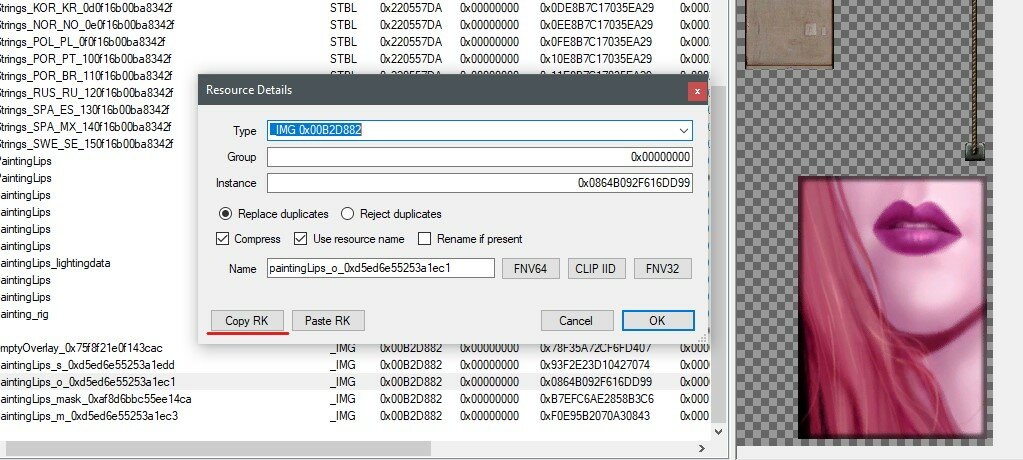Image resolution: width=1023 pixels, height=460 pixels.
Task: Click the instance cell 0x10E8B7C17035EA29
Action: (x=597, y=59)
